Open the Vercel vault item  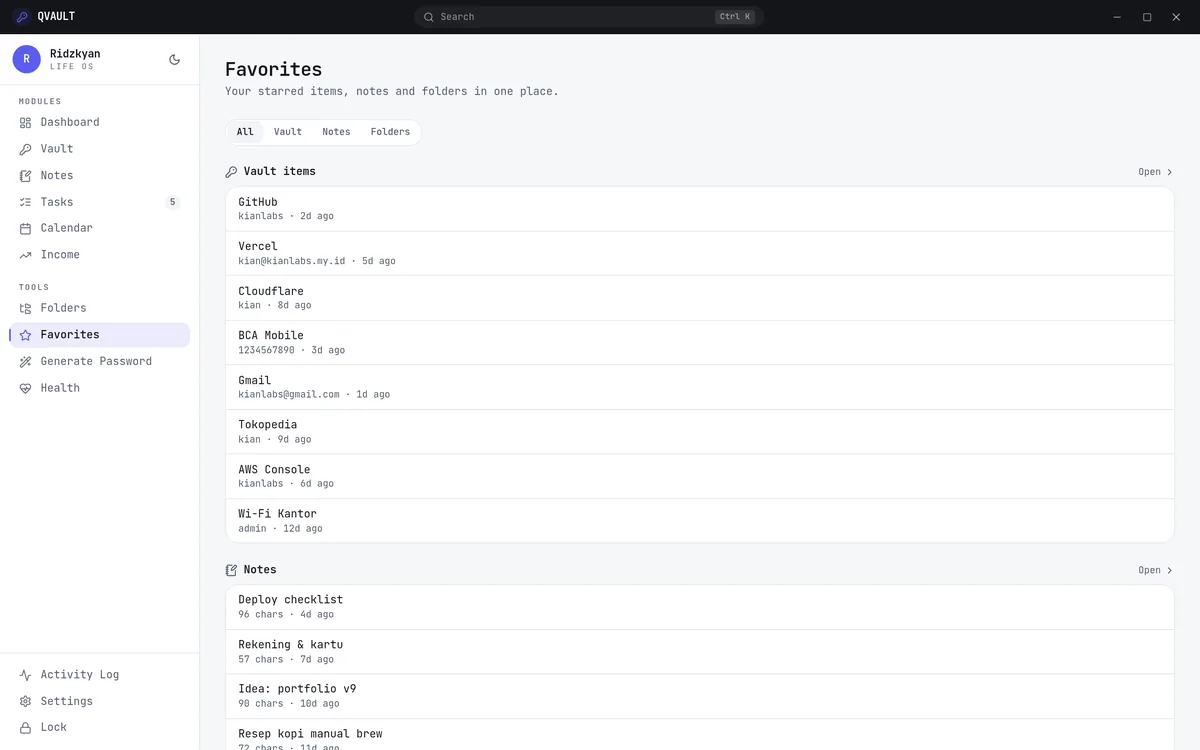(700, 254)
